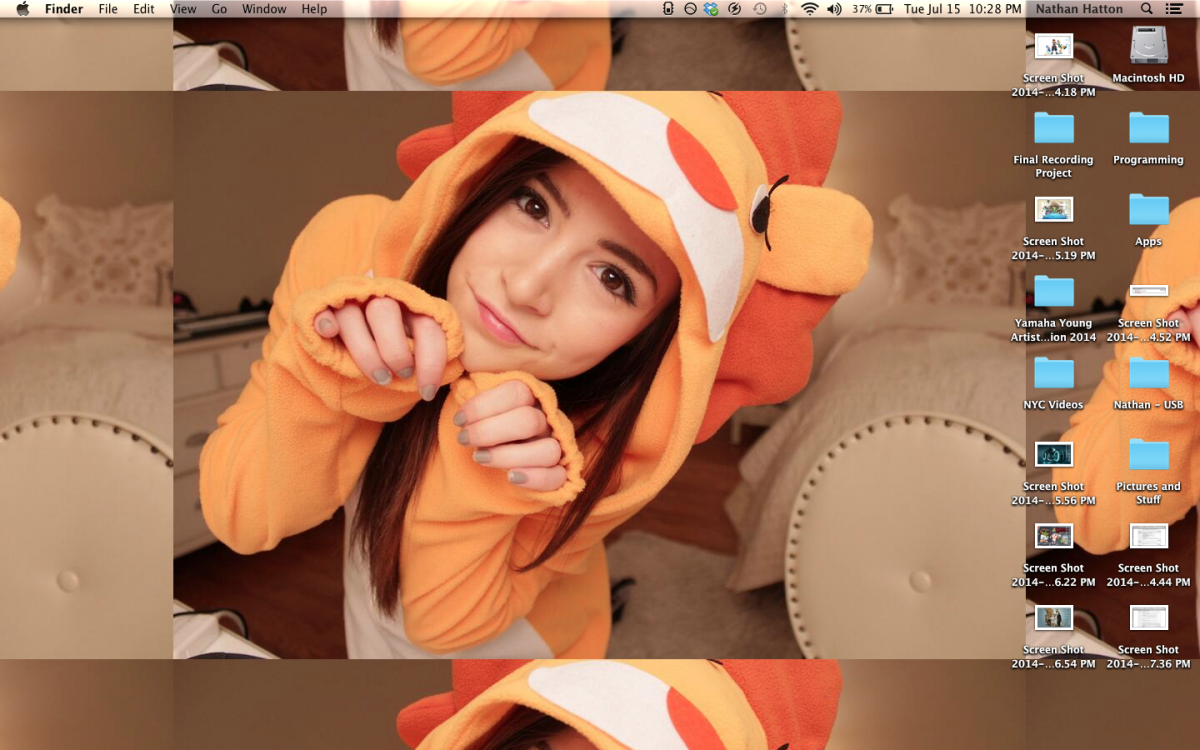Select the Nathan - USB folder
The height and width of the screenshot is (750, 1200).
pos(1148,373)
